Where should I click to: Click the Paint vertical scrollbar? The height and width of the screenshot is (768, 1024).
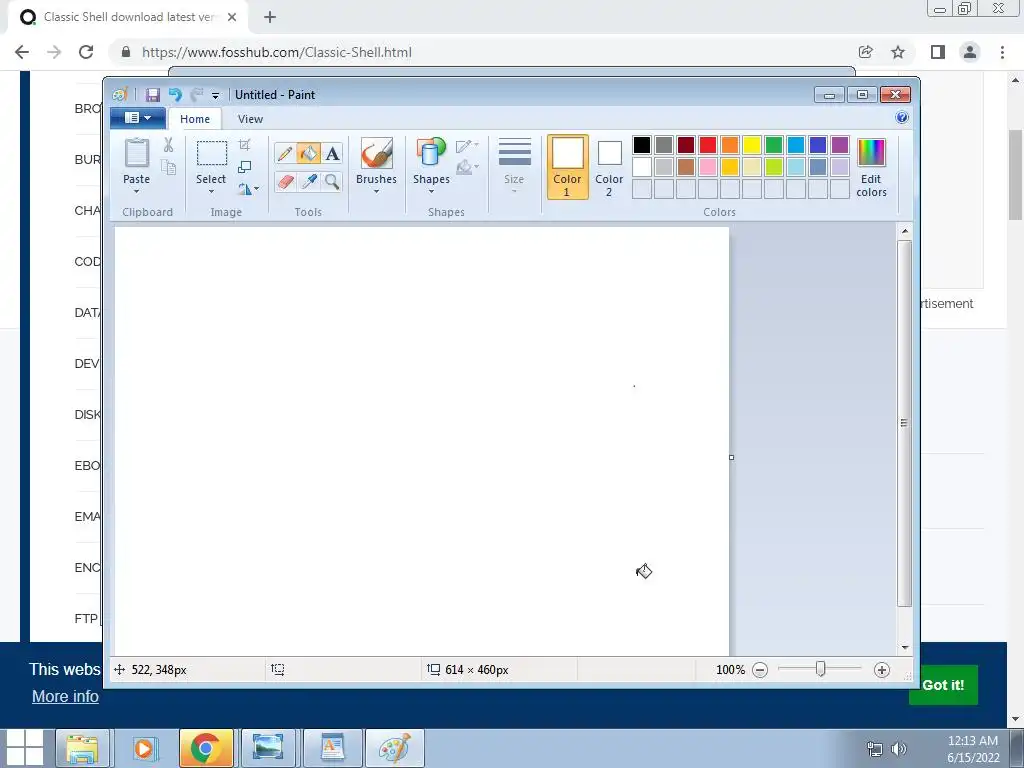click(904, 423)
